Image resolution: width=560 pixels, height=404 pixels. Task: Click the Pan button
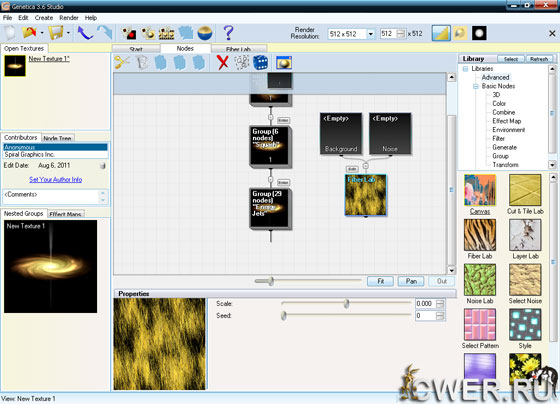tap(411, 281)
